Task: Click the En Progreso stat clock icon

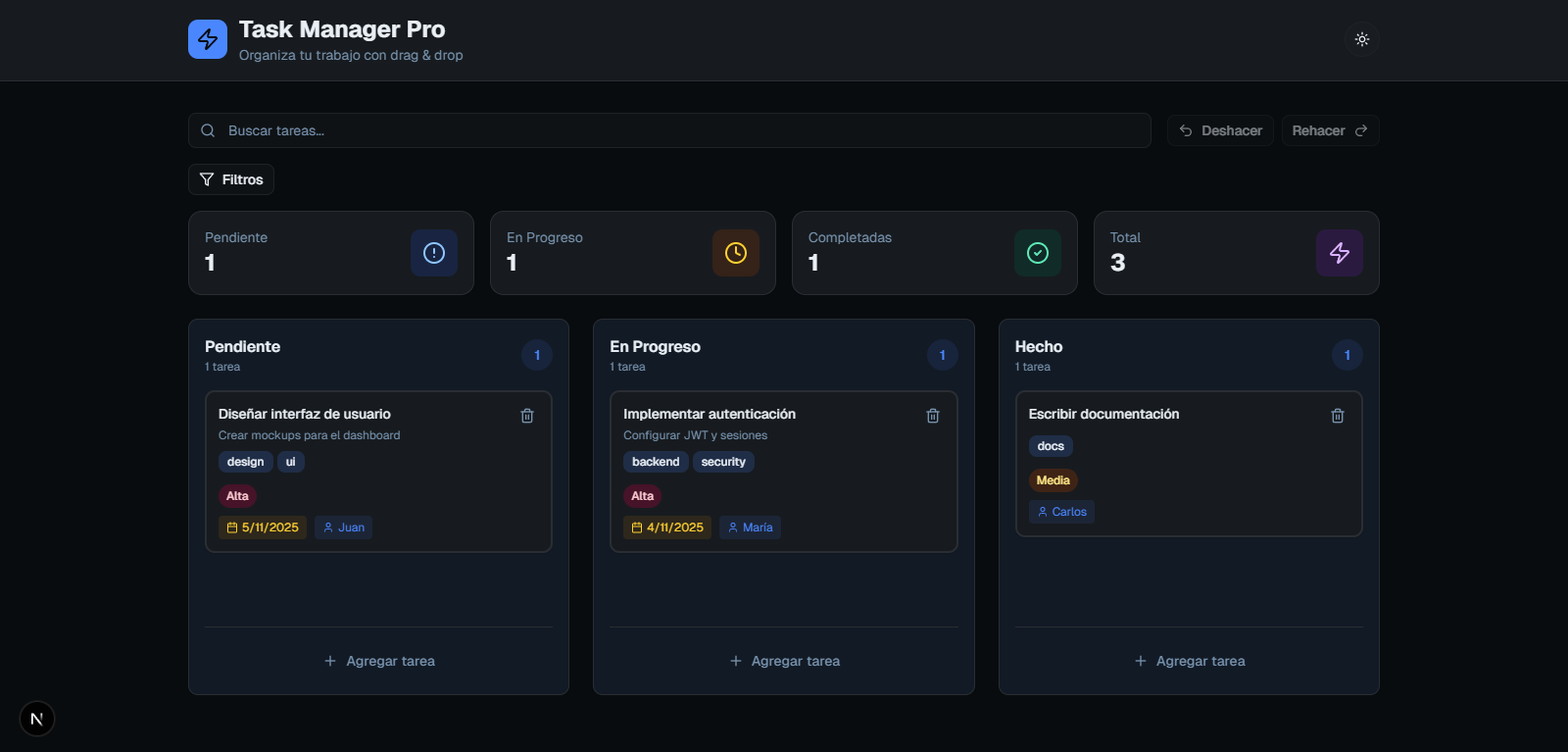Action: 736,253
